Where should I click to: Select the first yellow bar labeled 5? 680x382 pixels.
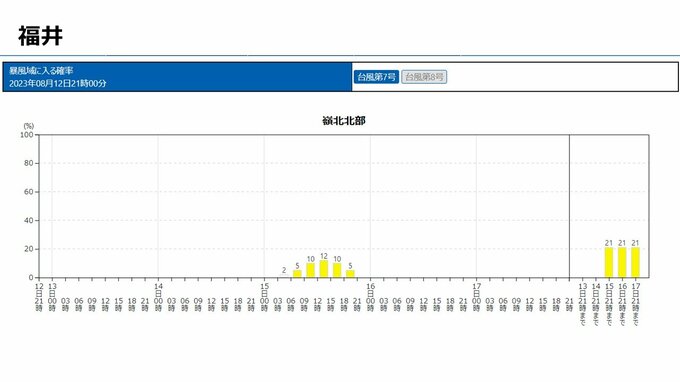(x=297, y=274)
